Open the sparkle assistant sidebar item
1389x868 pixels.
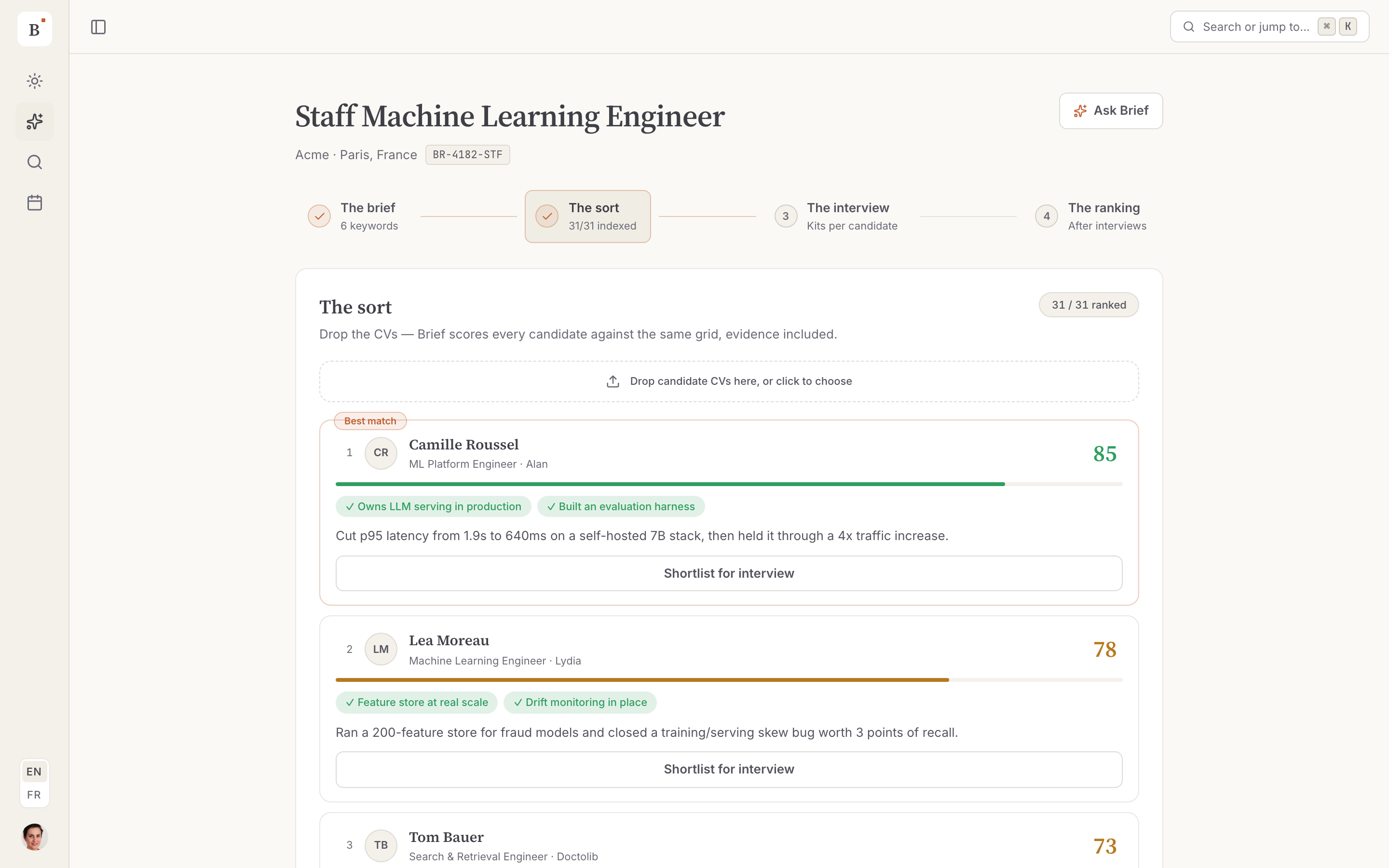click(x=34, y=122)
